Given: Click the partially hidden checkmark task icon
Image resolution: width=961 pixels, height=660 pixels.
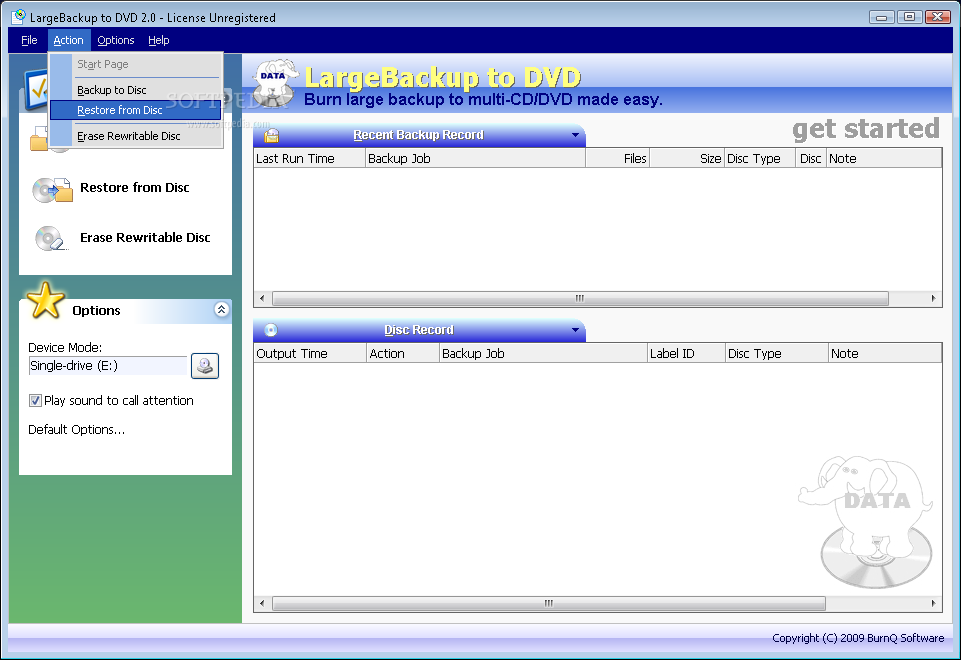Looking at the screenshot, I should click(36, 90).
